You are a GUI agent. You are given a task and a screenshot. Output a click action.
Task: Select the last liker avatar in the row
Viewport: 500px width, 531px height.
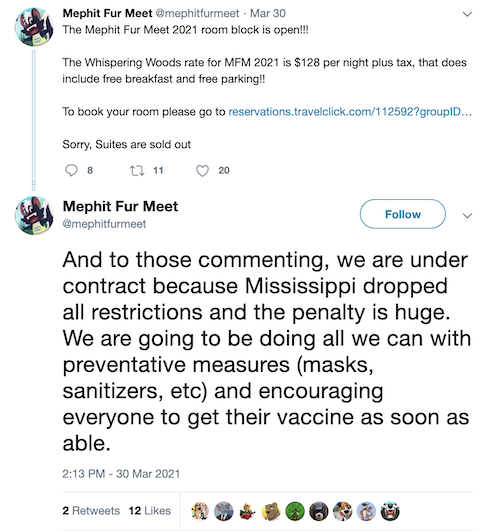[x=390, y=511]
